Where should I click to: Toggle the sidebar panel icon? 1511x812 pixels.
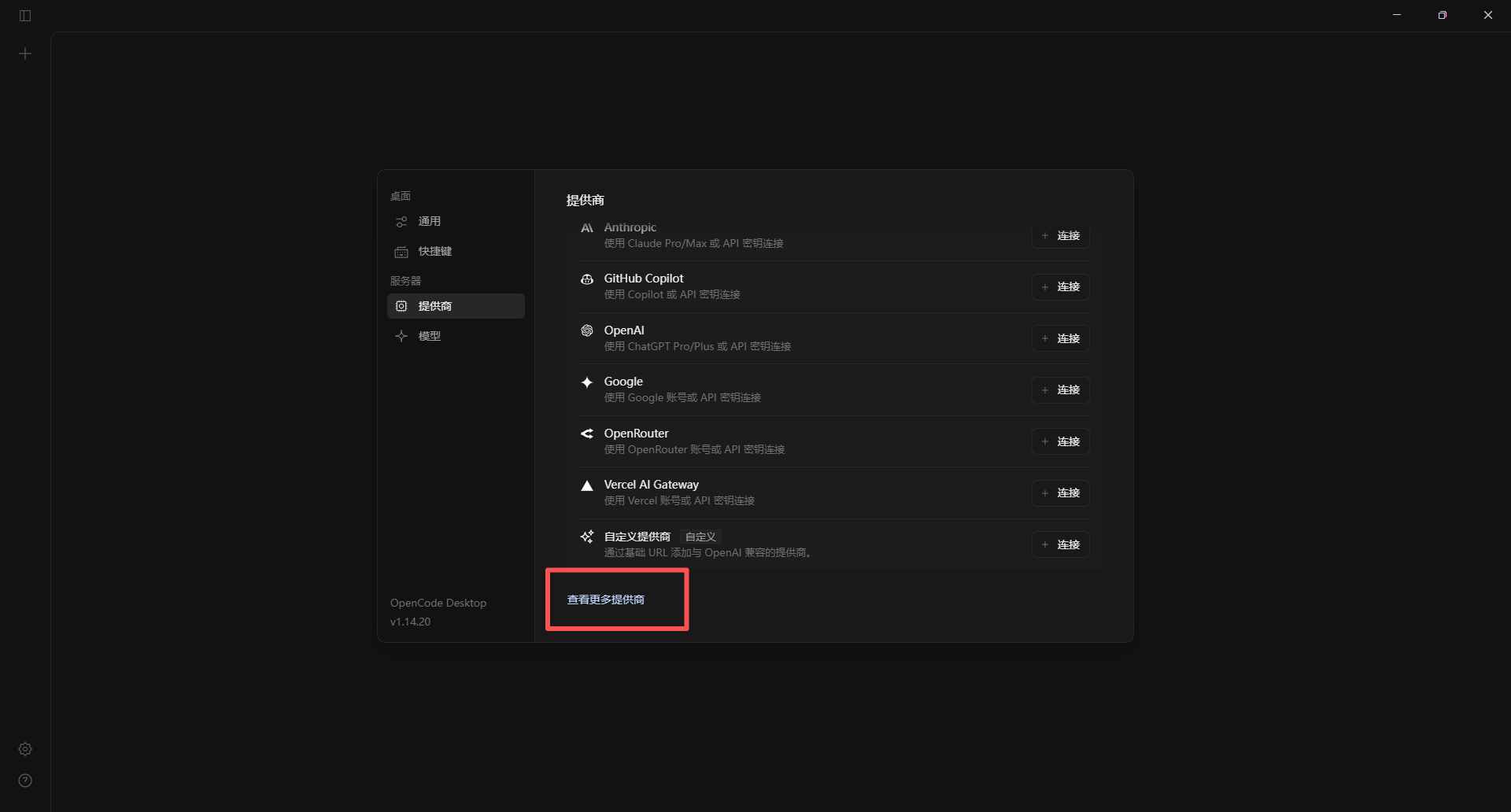(x=25, y=16)
